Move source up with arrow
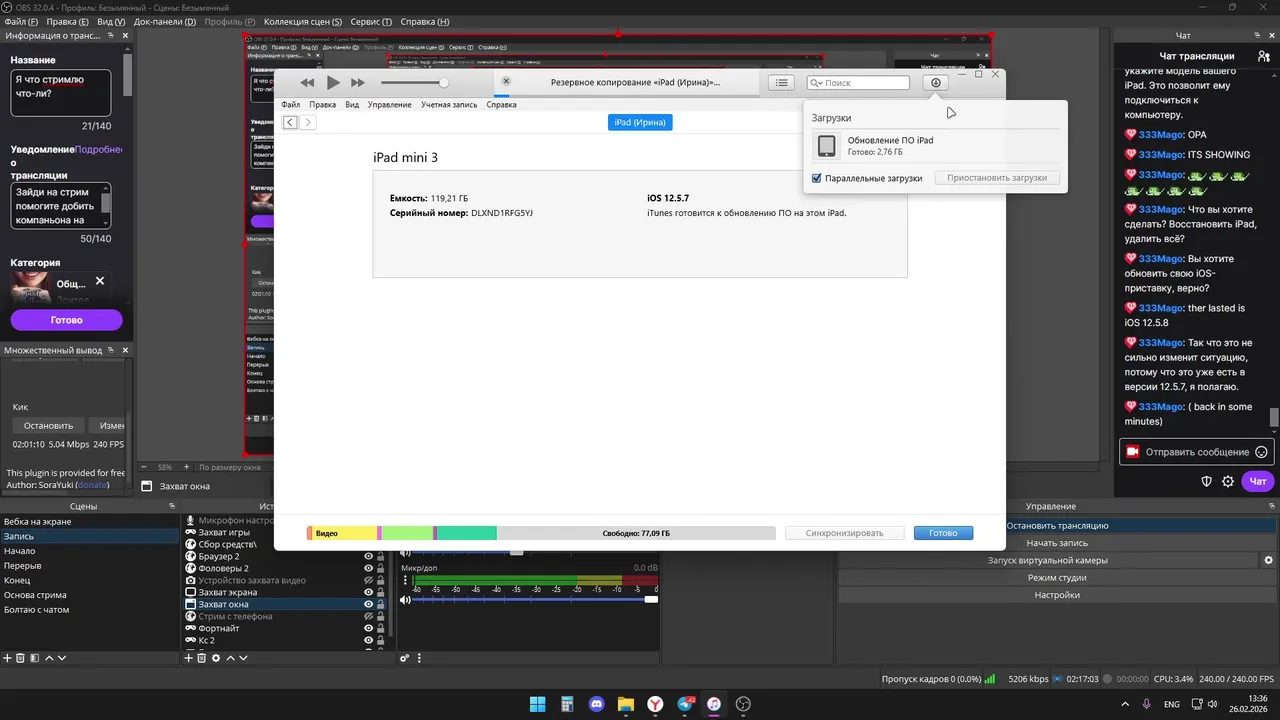 [x=231, y=658]
